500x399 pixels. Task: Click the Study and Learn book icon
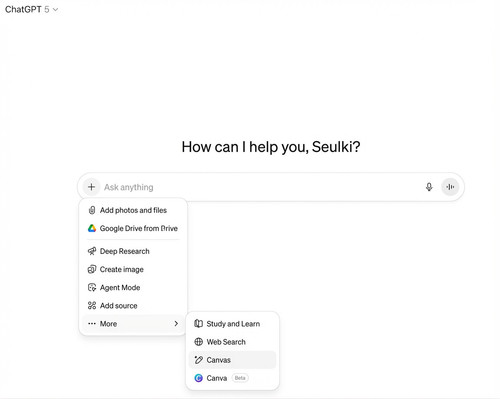click(198, 324)
